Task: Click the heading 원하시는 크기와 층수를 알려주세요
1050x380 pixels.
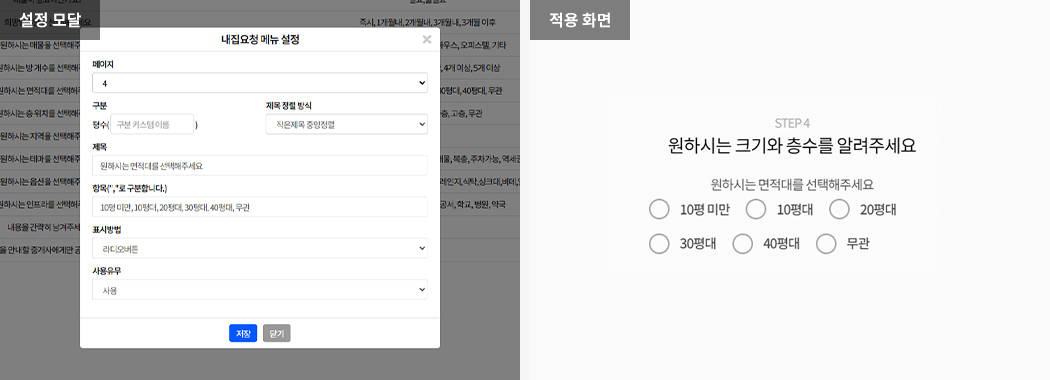Action: coord(792,145)
